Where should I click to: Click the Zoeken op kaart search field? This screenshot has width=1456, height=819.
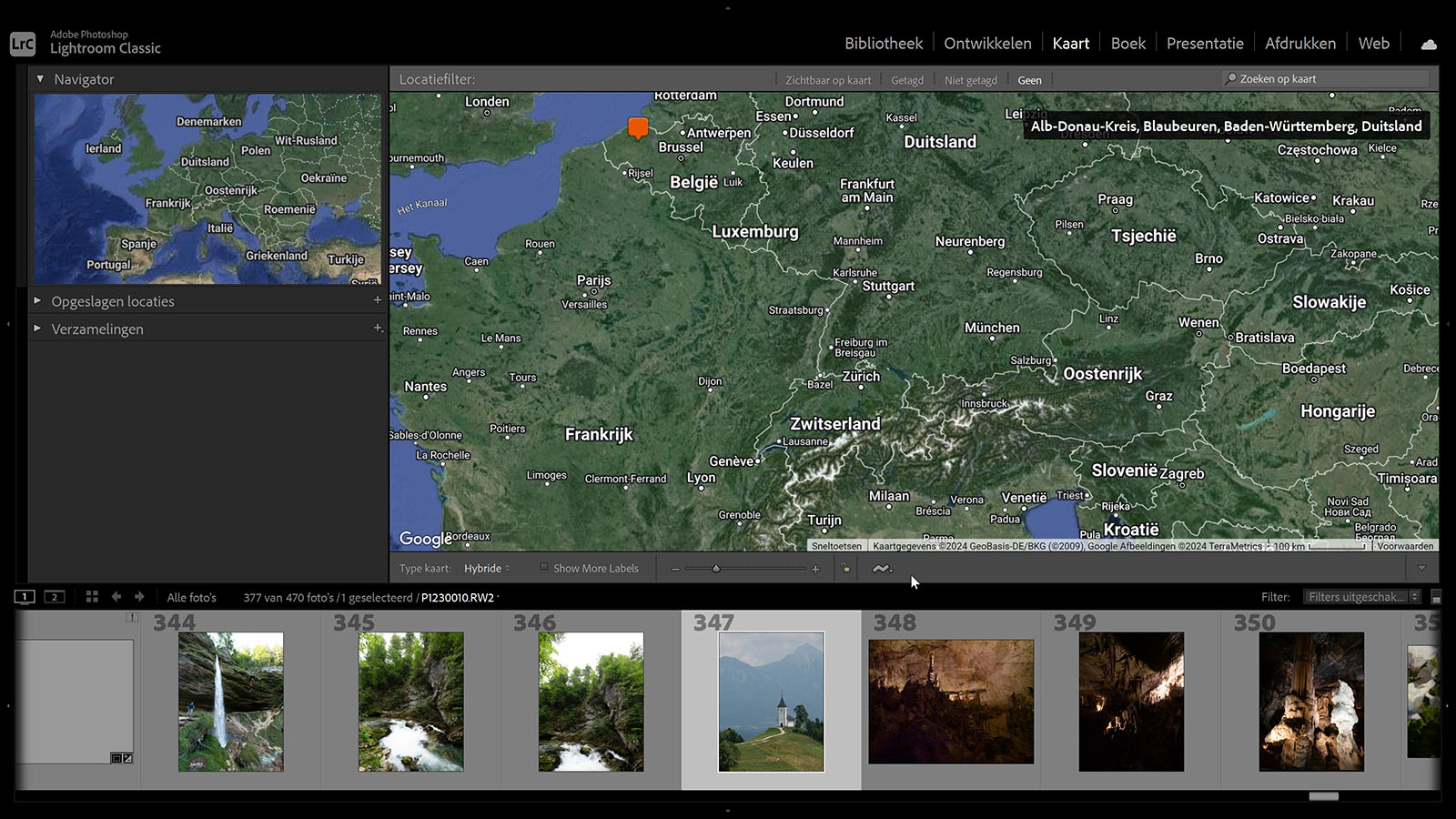[1325, 79]
